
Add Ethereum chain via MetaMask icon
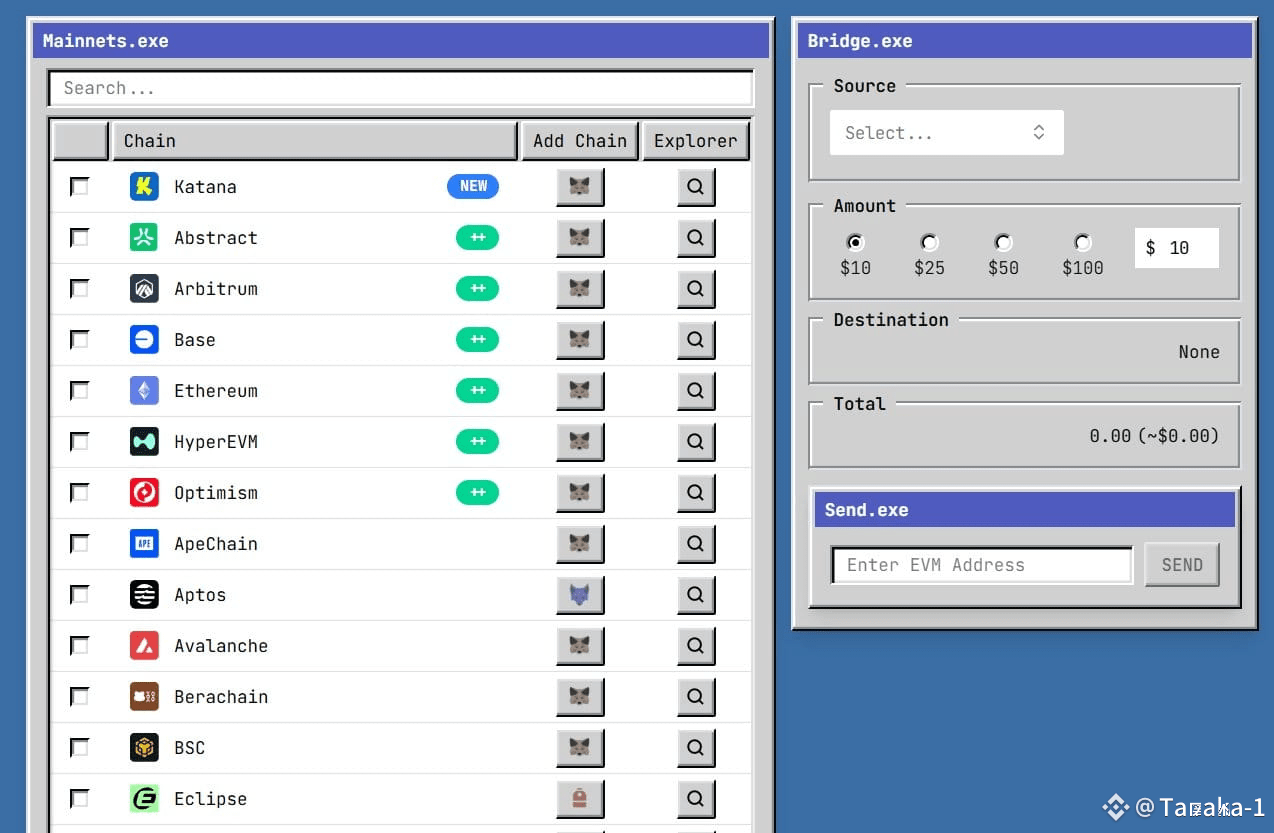tap(580, 391)
